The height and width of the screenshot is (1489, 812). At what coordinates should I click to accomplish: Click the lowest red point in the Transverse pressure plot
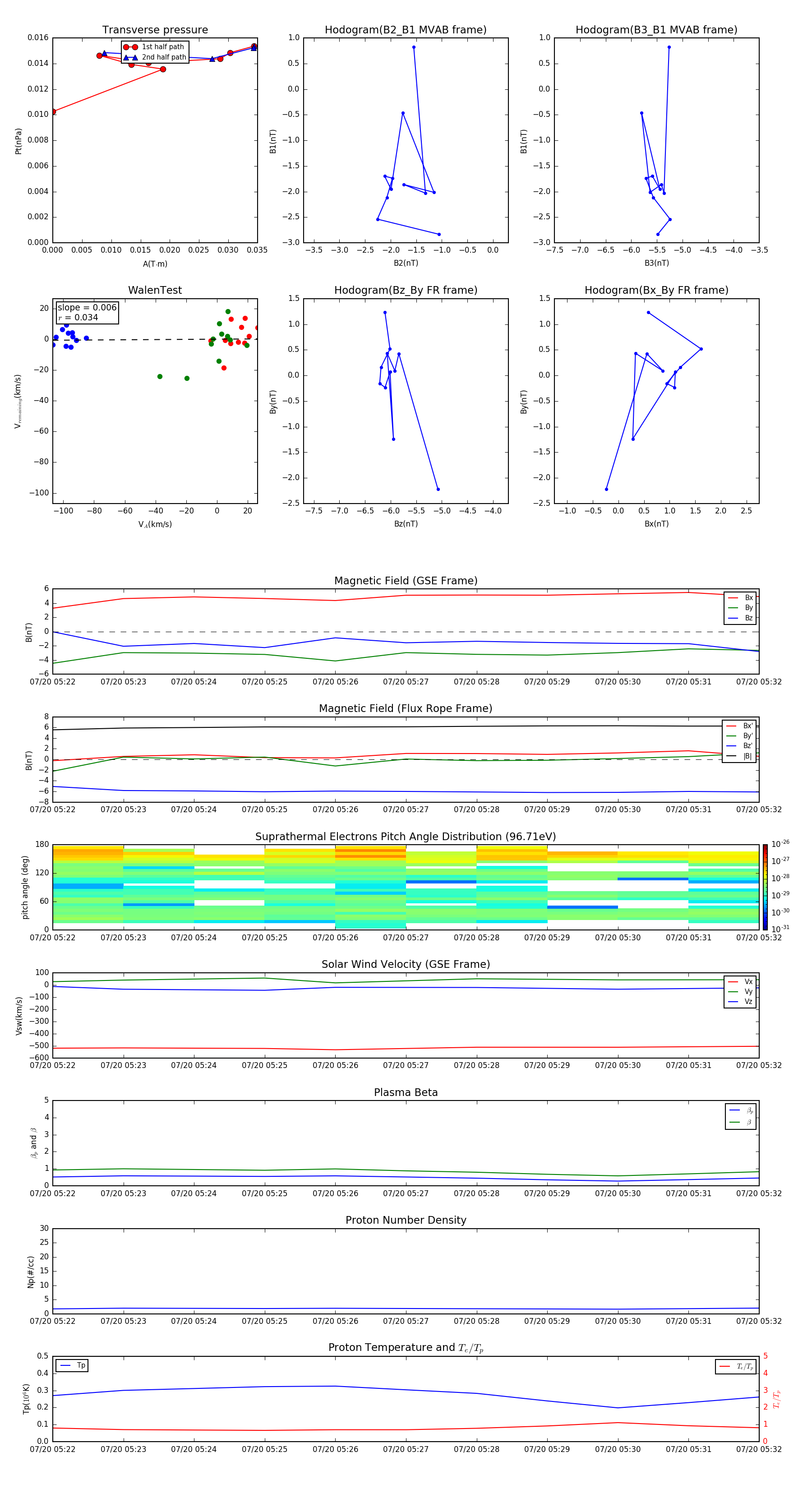coord(53,111)
